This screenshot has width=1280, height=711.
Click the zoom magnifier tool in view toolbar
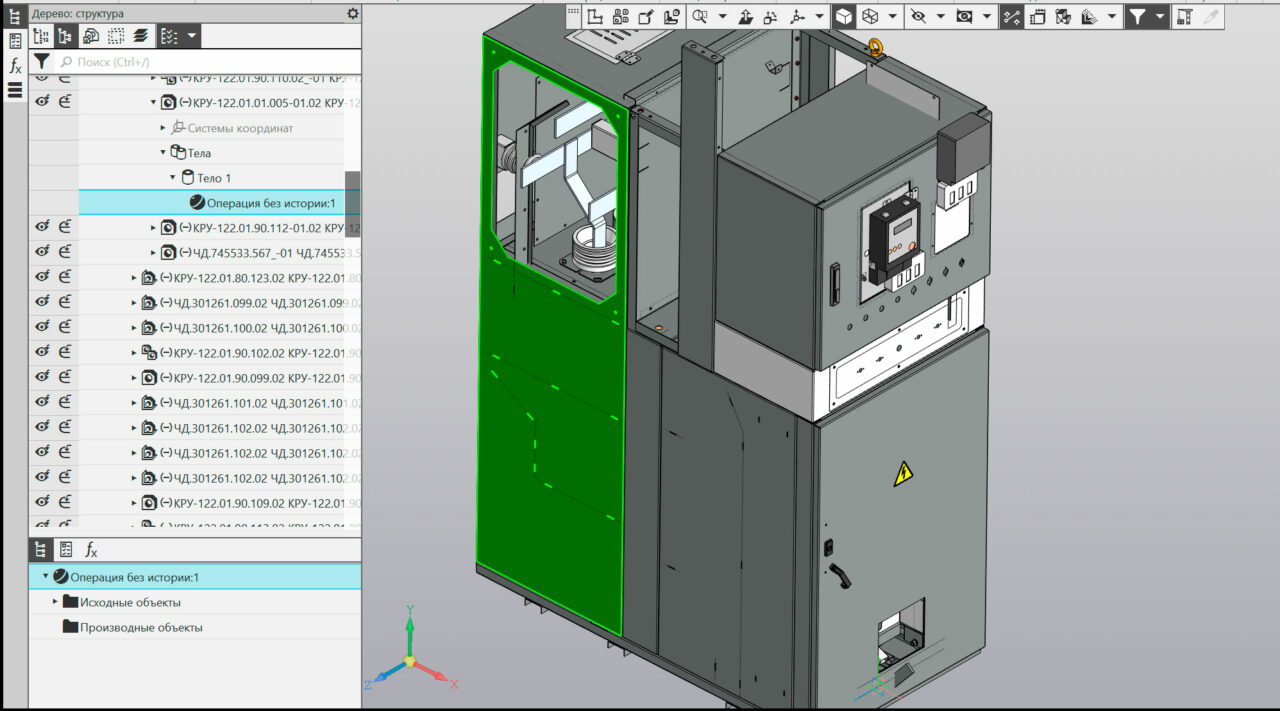pyautogui.click(x=700, y=16)
